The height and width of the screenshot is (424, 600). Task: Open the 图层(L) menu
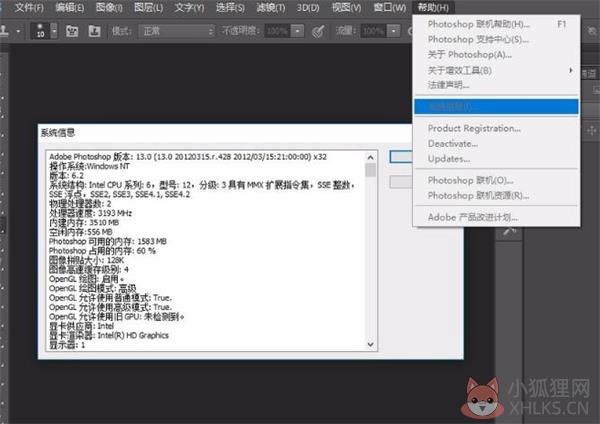click(148, 7)
